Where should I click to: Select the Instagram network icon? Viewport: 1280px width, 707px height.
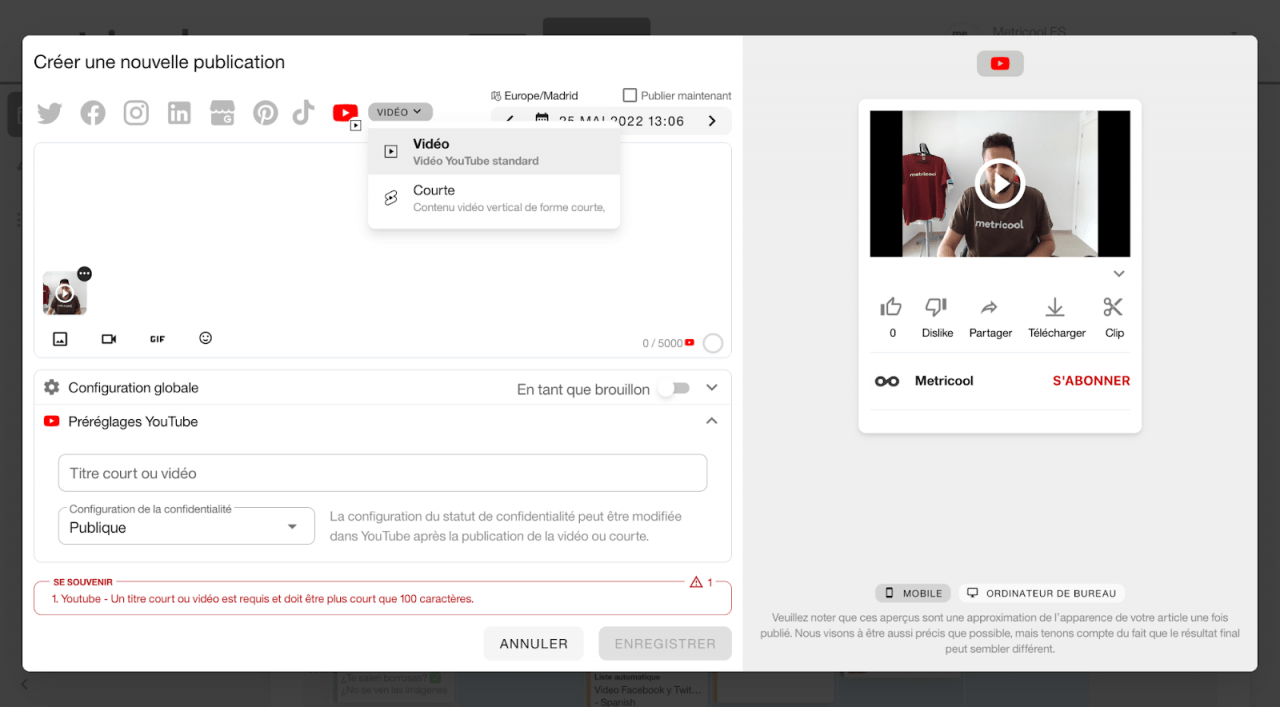pos(136,113)
